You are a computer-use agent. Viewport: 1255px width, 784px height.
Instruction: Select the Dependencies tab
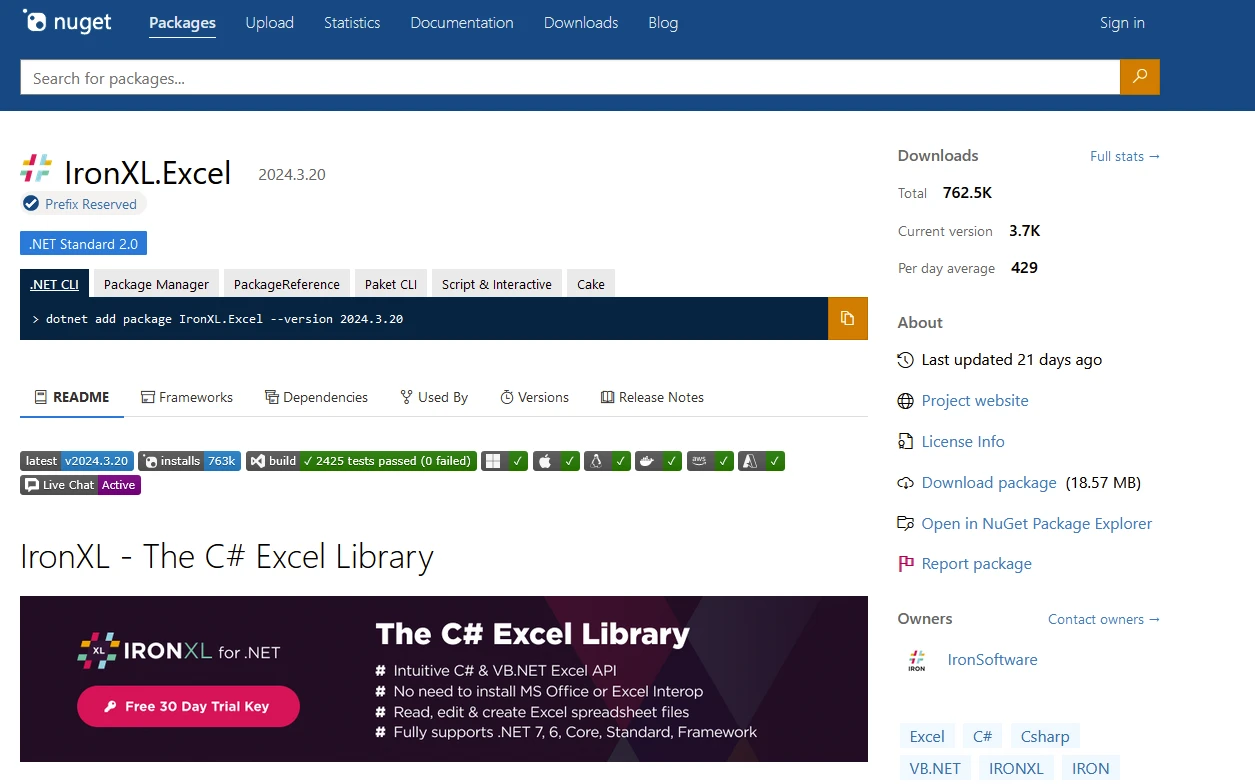[x=316, y=397]
